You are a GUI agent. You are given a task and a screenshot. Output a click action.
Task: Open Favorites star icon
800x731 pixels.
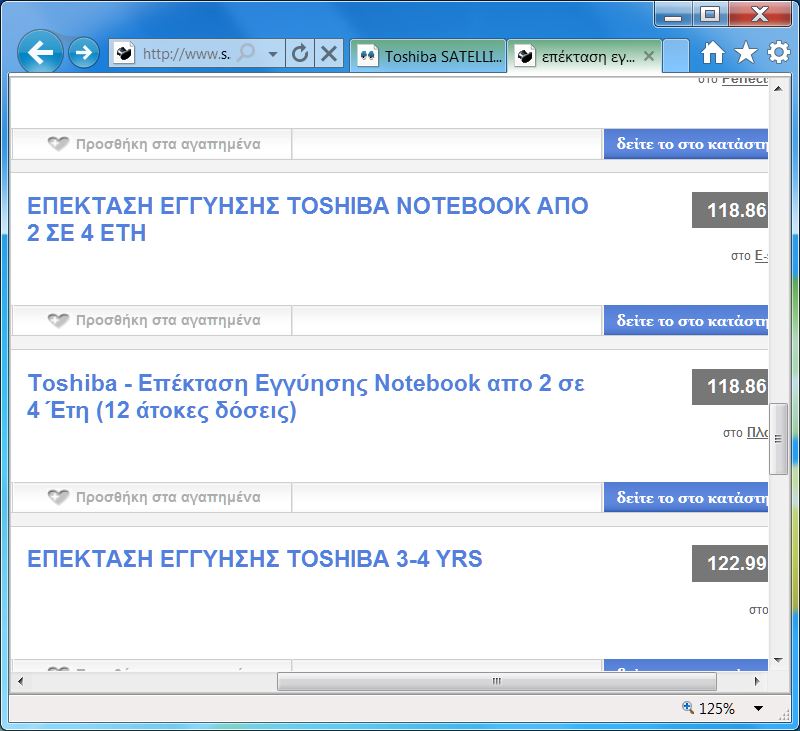tap(745, 53)
